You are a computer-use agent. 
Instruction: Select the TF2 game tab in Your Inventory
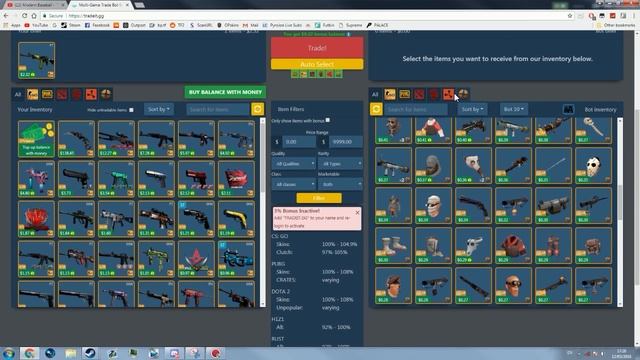tap(106, 94)
